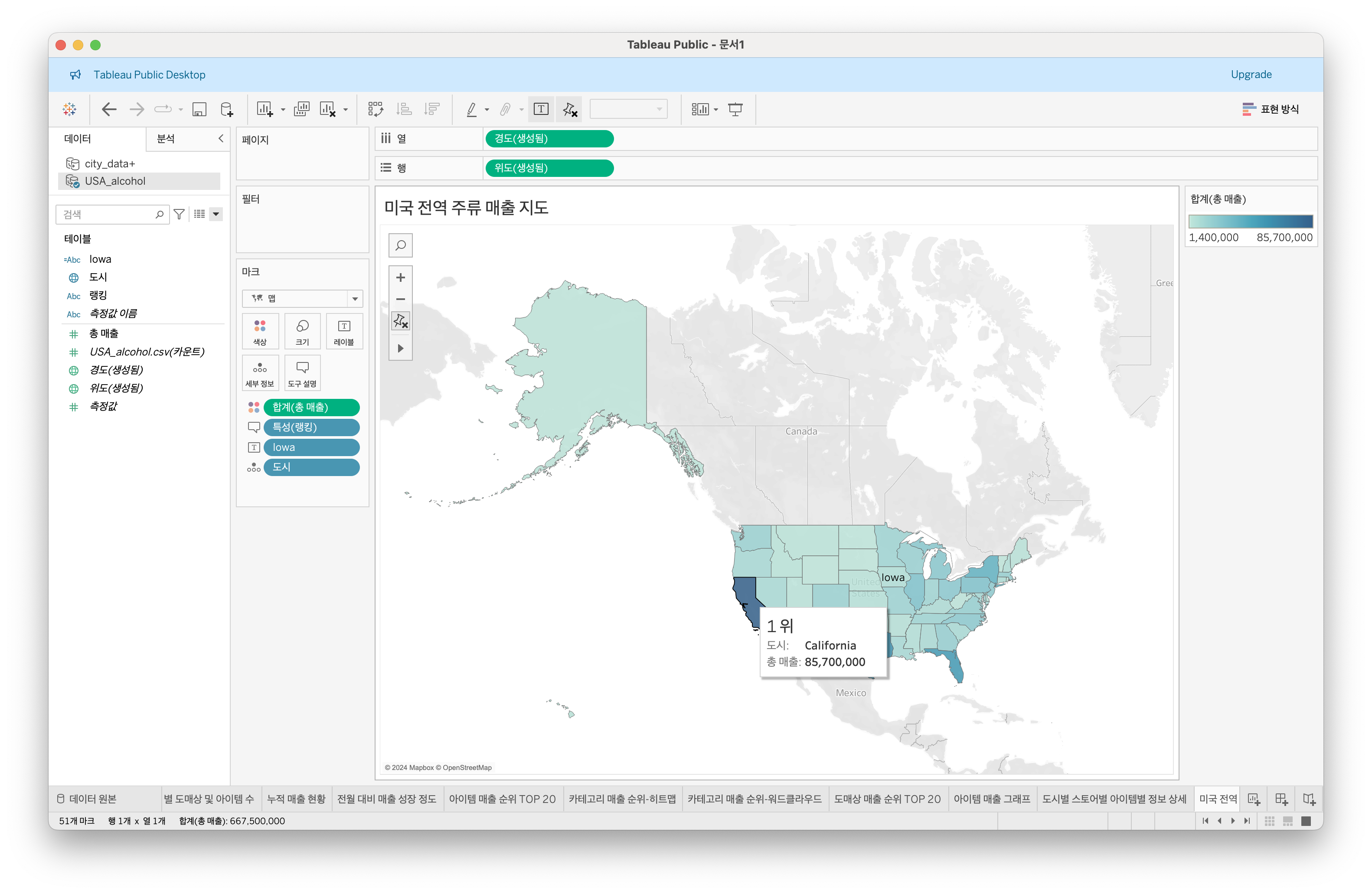The width and height of the screenshot is (1372, 894).
Task: Toggle the map pin reset button
Action: pos(401,321)
